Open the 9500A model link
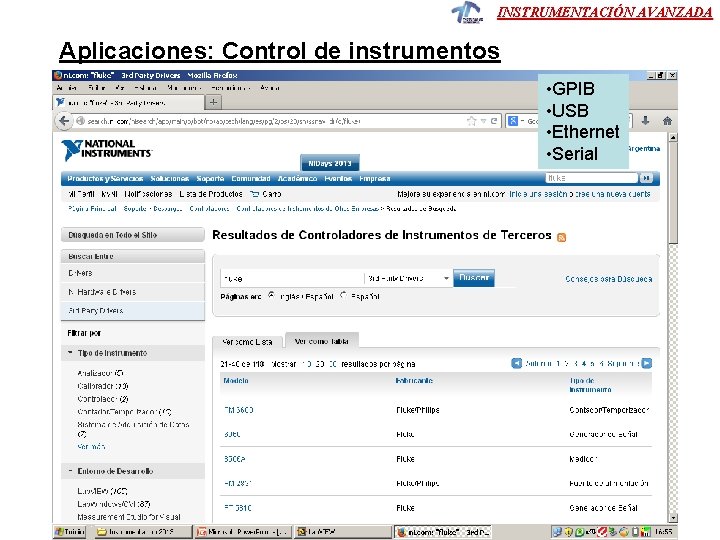Image resolution: width=720 pixels, height=540 pixels. [235, 459]
